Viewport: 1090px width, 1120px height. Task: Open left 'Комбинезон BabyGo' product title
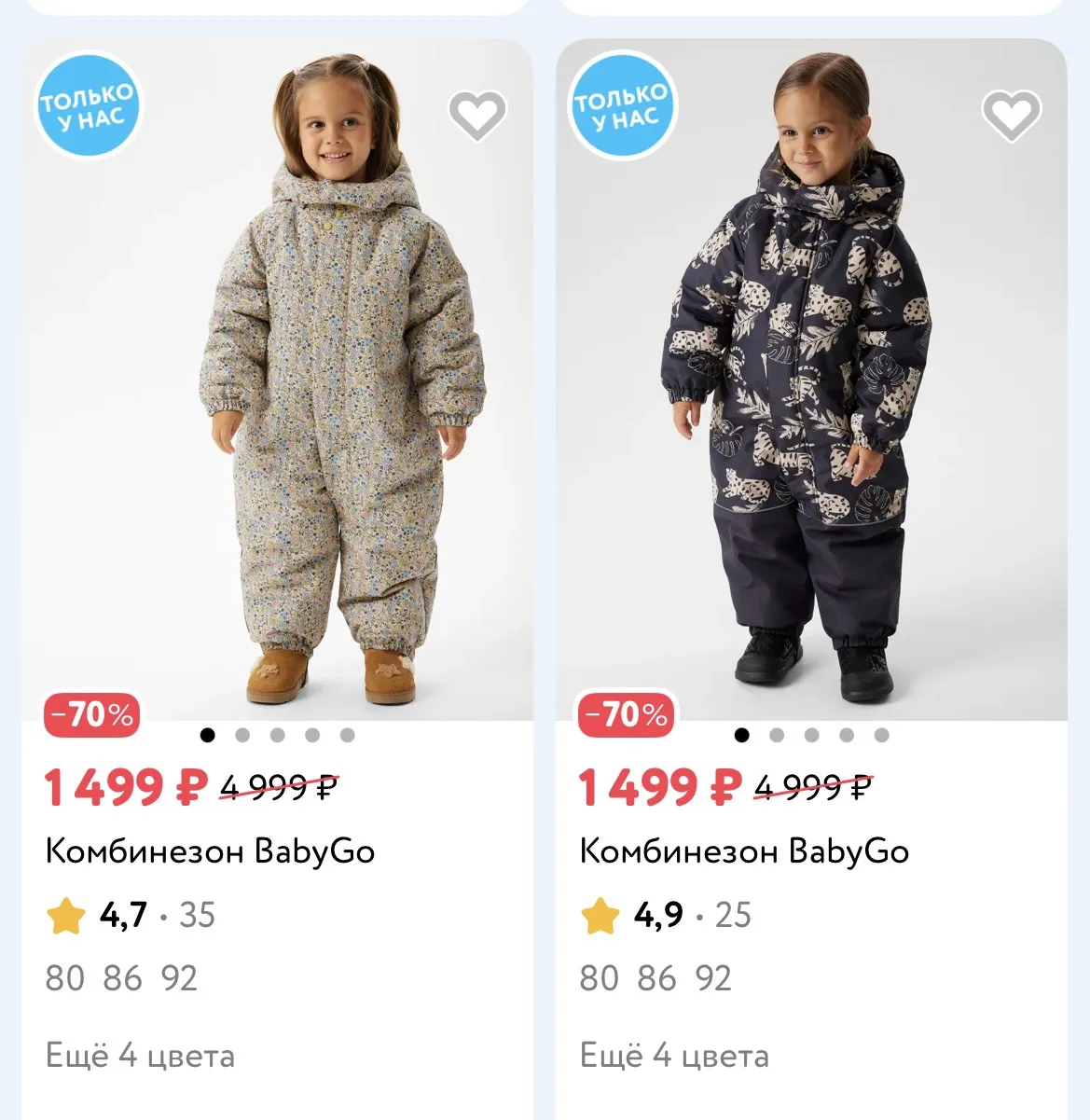pos(210,851)
